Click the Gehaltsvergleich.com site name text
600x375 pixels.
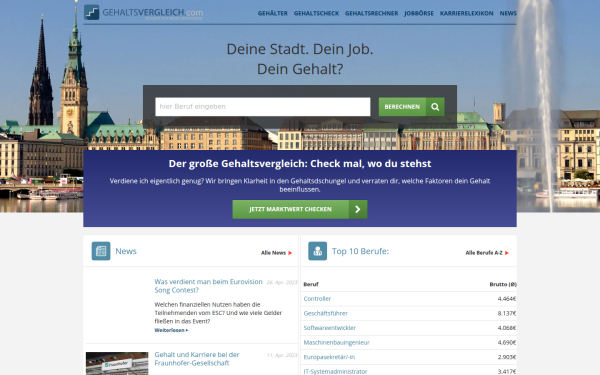153,13
